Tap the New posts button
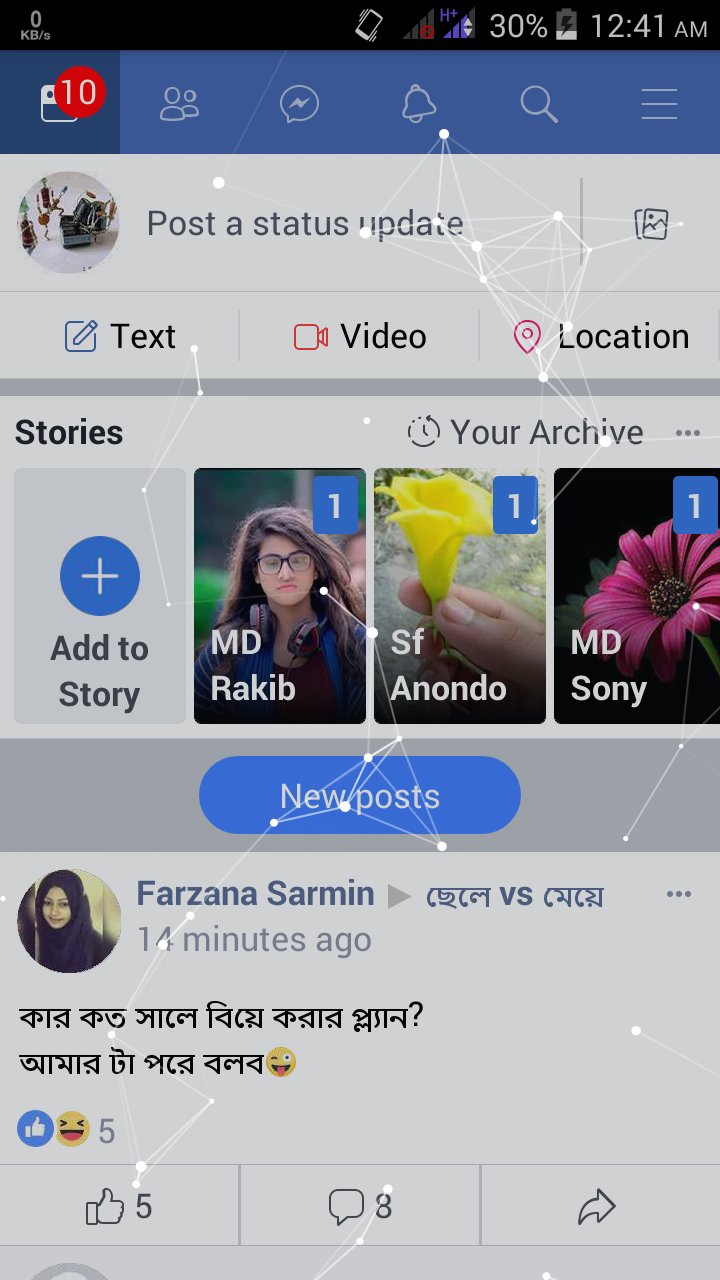 pos(360,796)
